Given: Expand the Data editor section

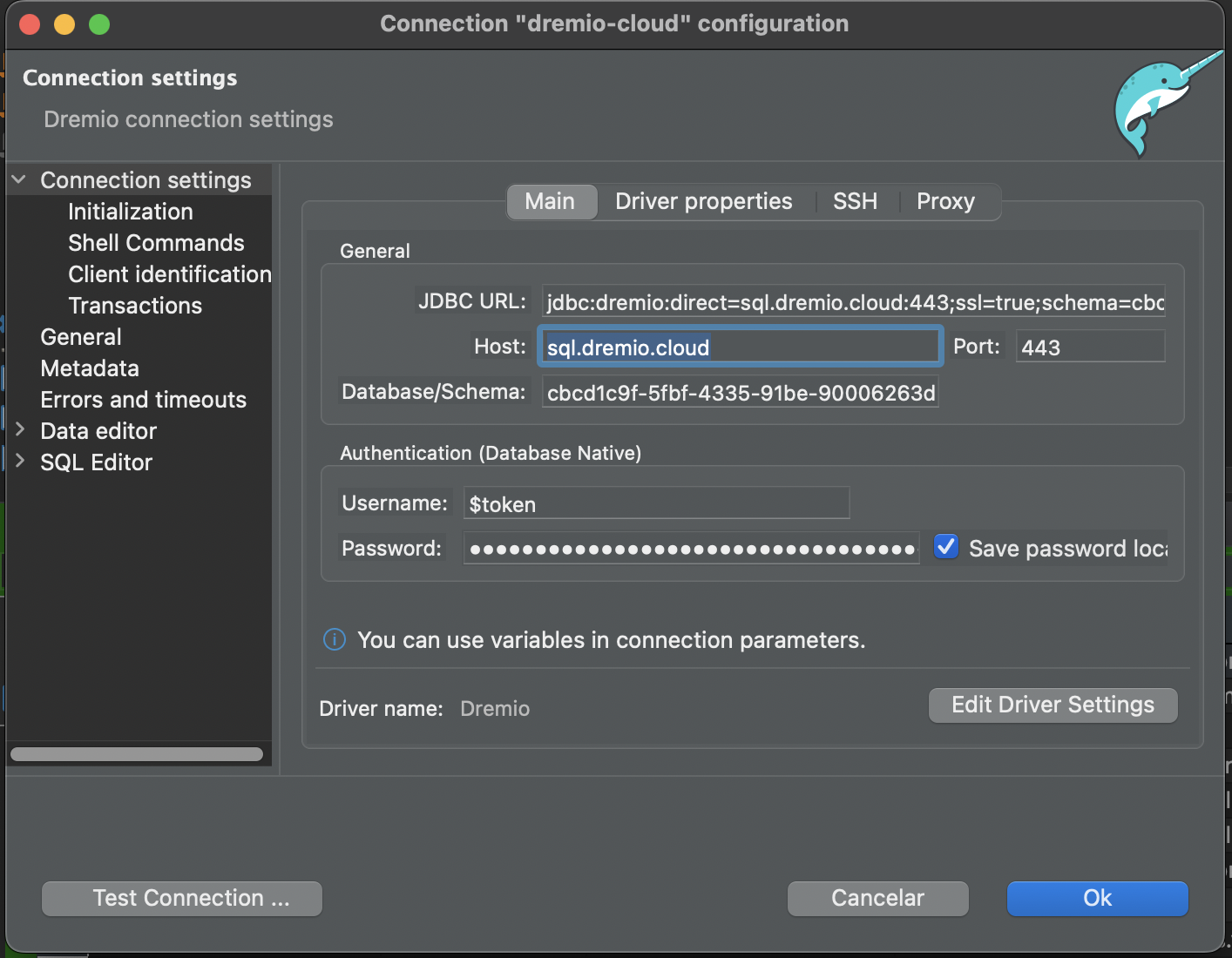Looking at the screenshot, I should [20, 430].
